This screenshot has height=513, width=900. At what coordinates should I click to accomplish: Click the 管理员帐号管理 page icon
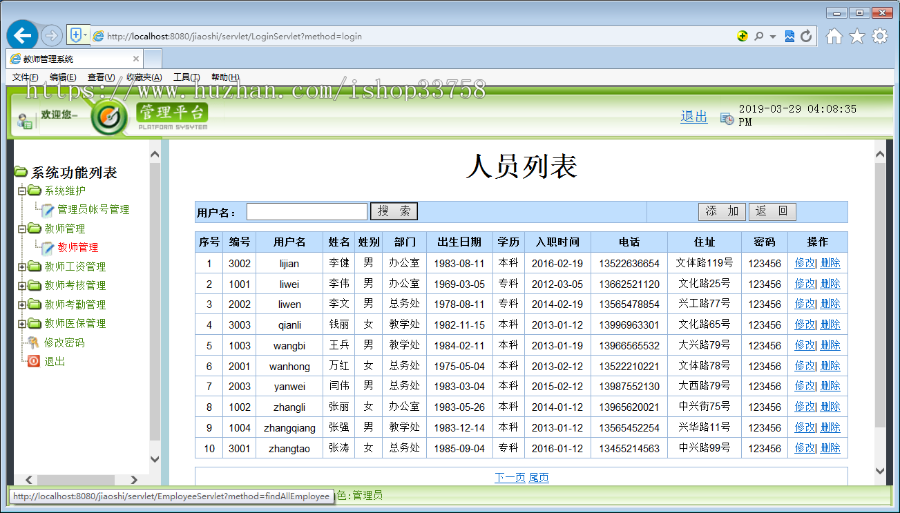coord(48,210)
